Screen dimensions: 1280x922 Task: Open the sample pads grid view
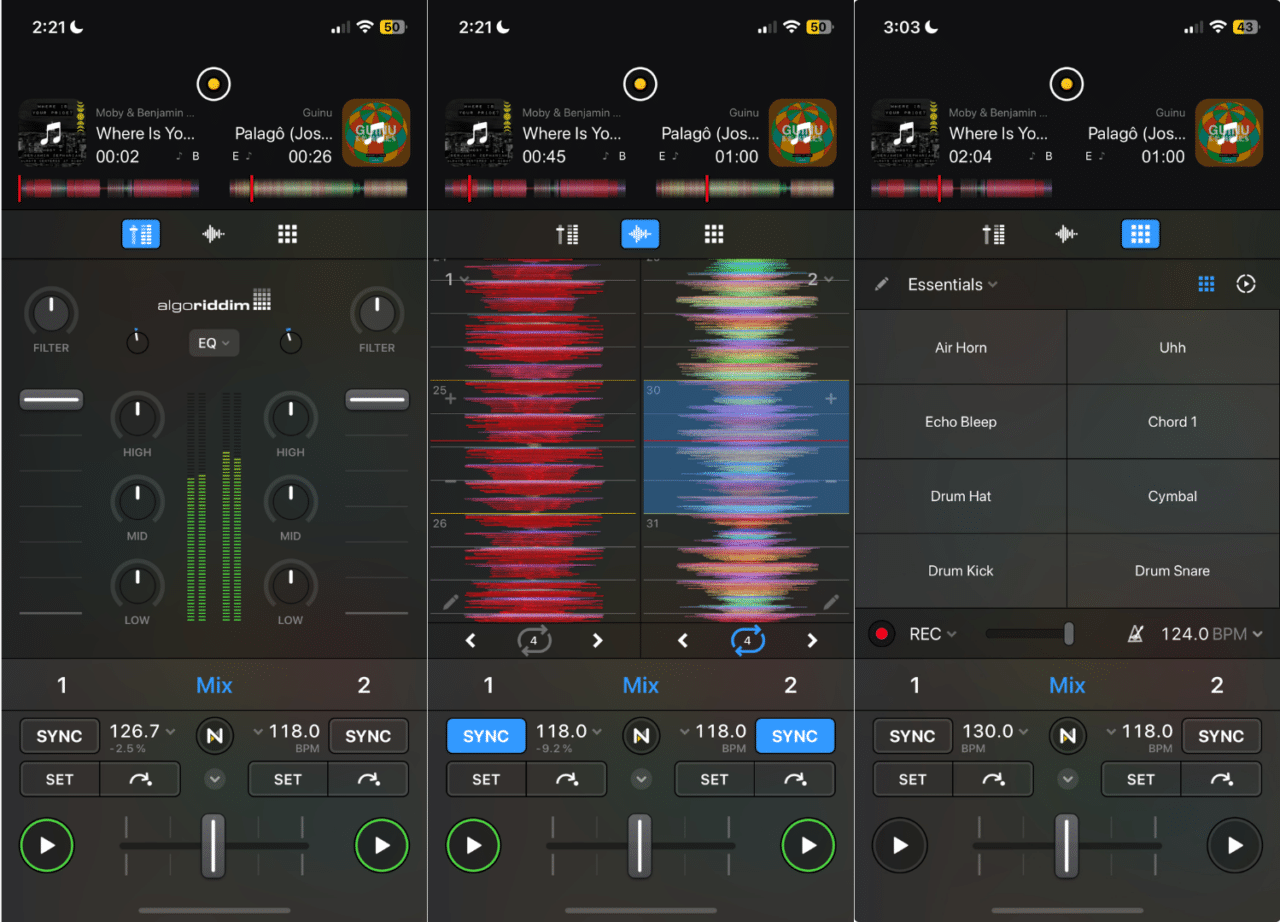click(1140, 234)
